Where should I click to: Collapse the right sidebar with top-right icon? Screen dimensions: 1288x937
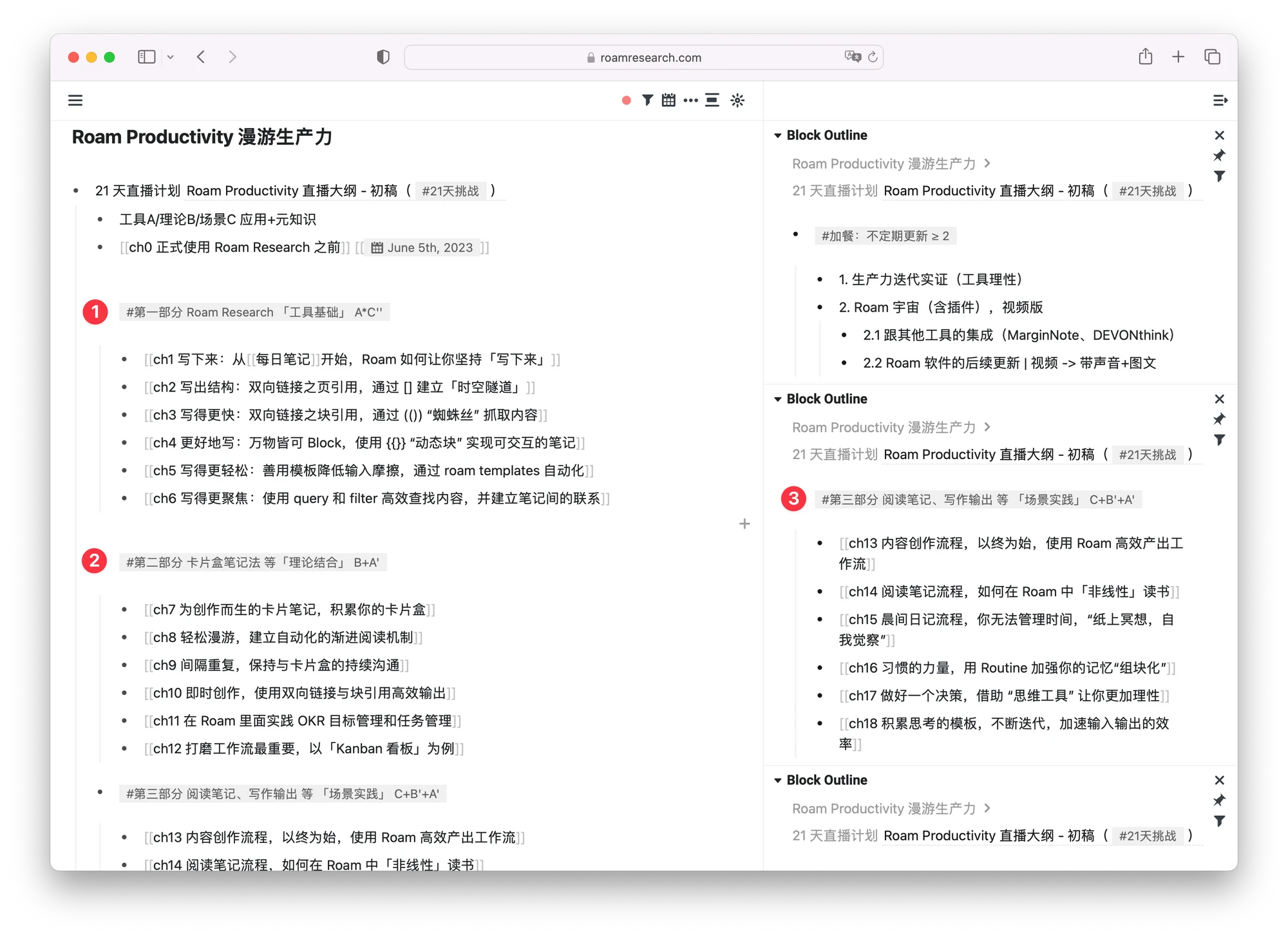click(x=1220, y=100)
